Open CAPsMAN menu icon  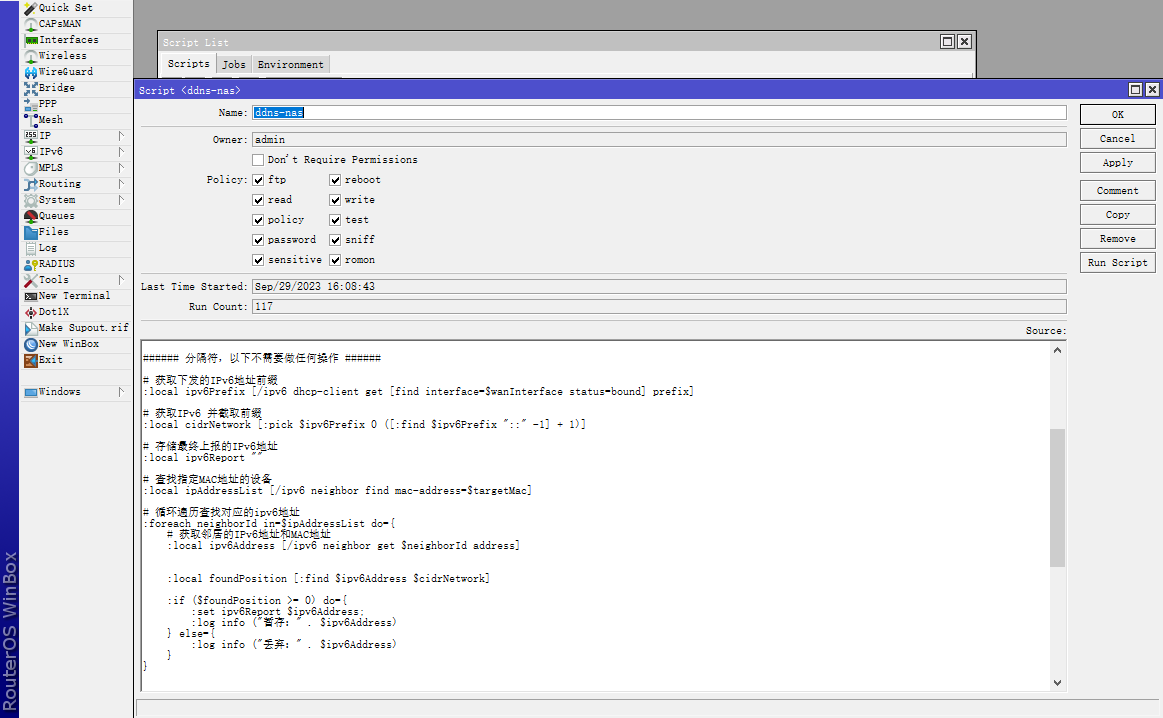click(30, 24)
